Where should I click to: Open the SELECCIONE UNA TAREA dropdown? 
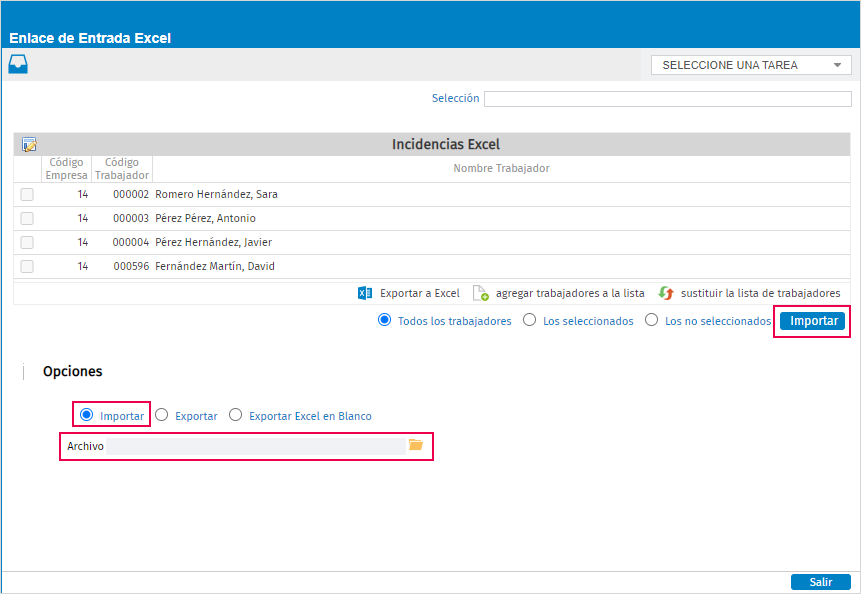751,65
